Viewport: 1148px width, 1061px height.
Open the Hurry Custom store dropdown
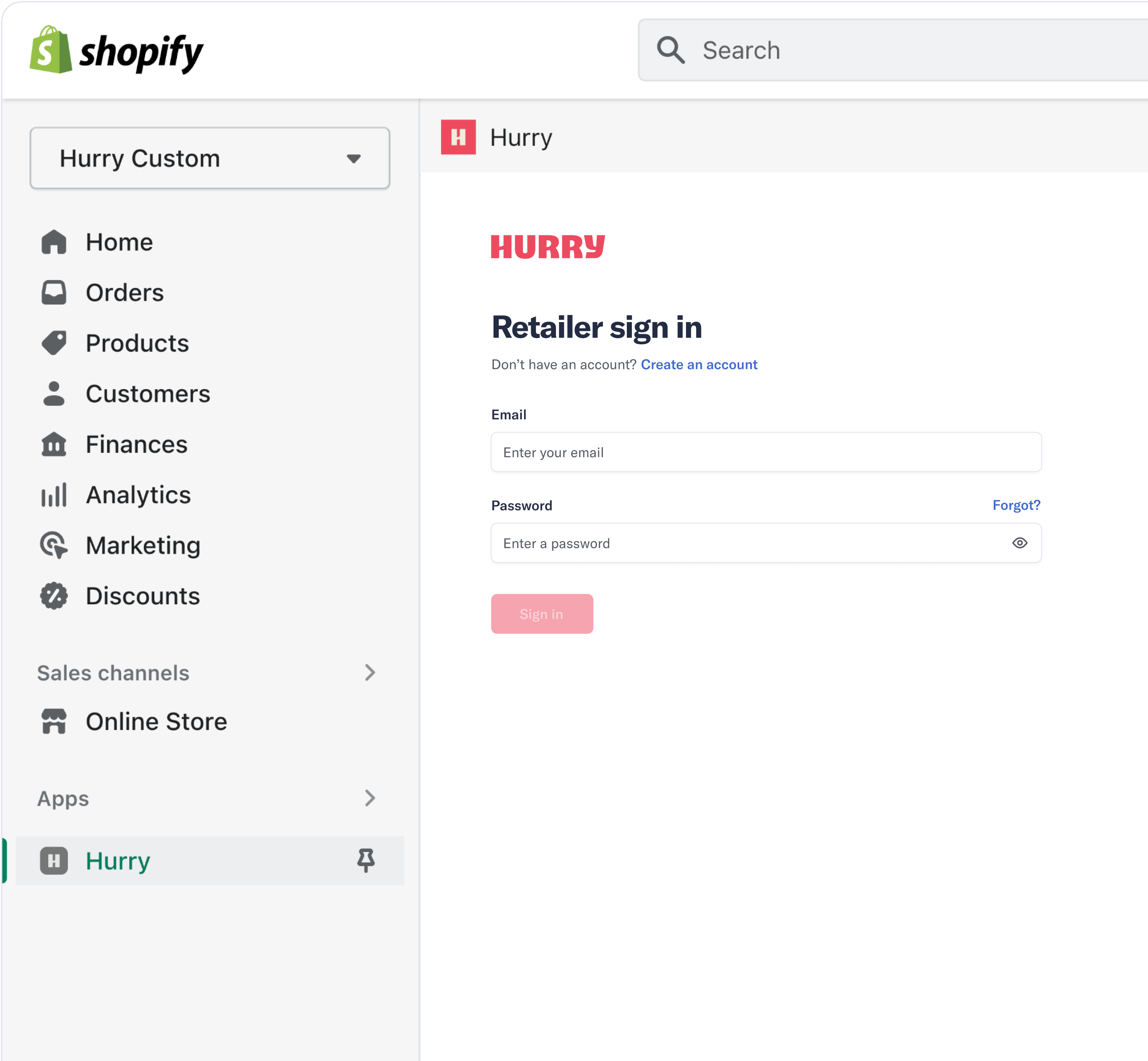[210, 158]
